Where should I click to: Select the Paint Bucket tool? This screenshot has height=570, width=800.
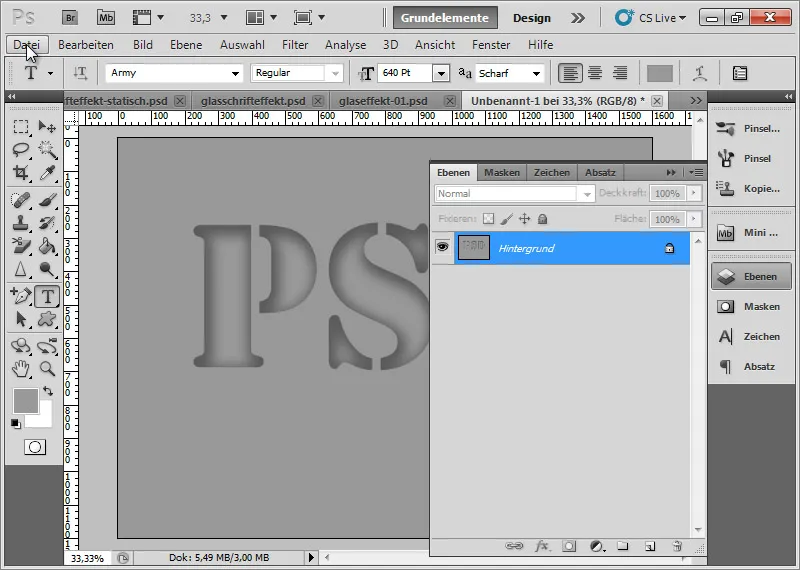coord(47,246)
